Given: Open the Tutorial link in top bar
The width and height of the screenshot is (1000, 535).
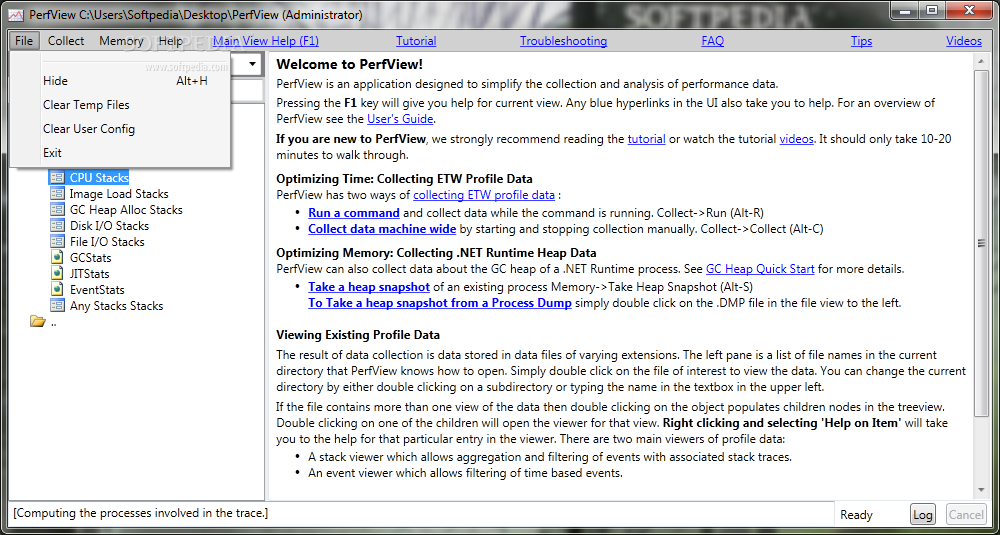Looking at the screenshot, I should [x=416, y=41].
